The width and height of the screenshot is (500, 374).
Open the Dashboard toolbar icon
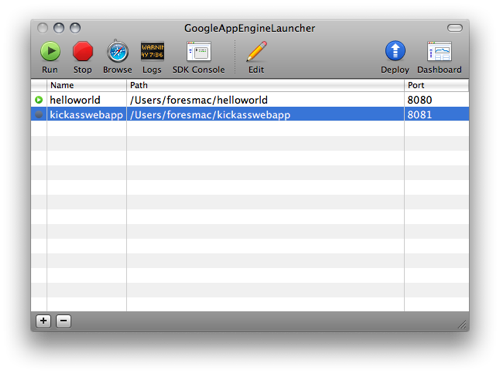point(439,51)
